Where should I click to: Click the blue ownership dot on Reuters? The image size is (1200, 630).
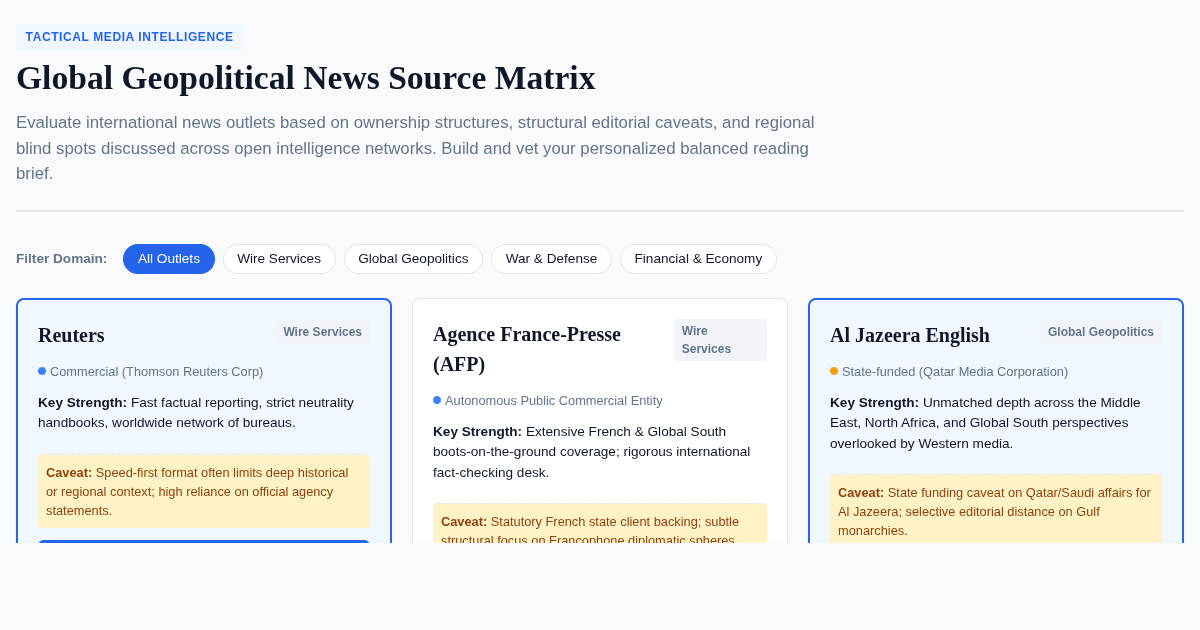(x=42, y=371)
